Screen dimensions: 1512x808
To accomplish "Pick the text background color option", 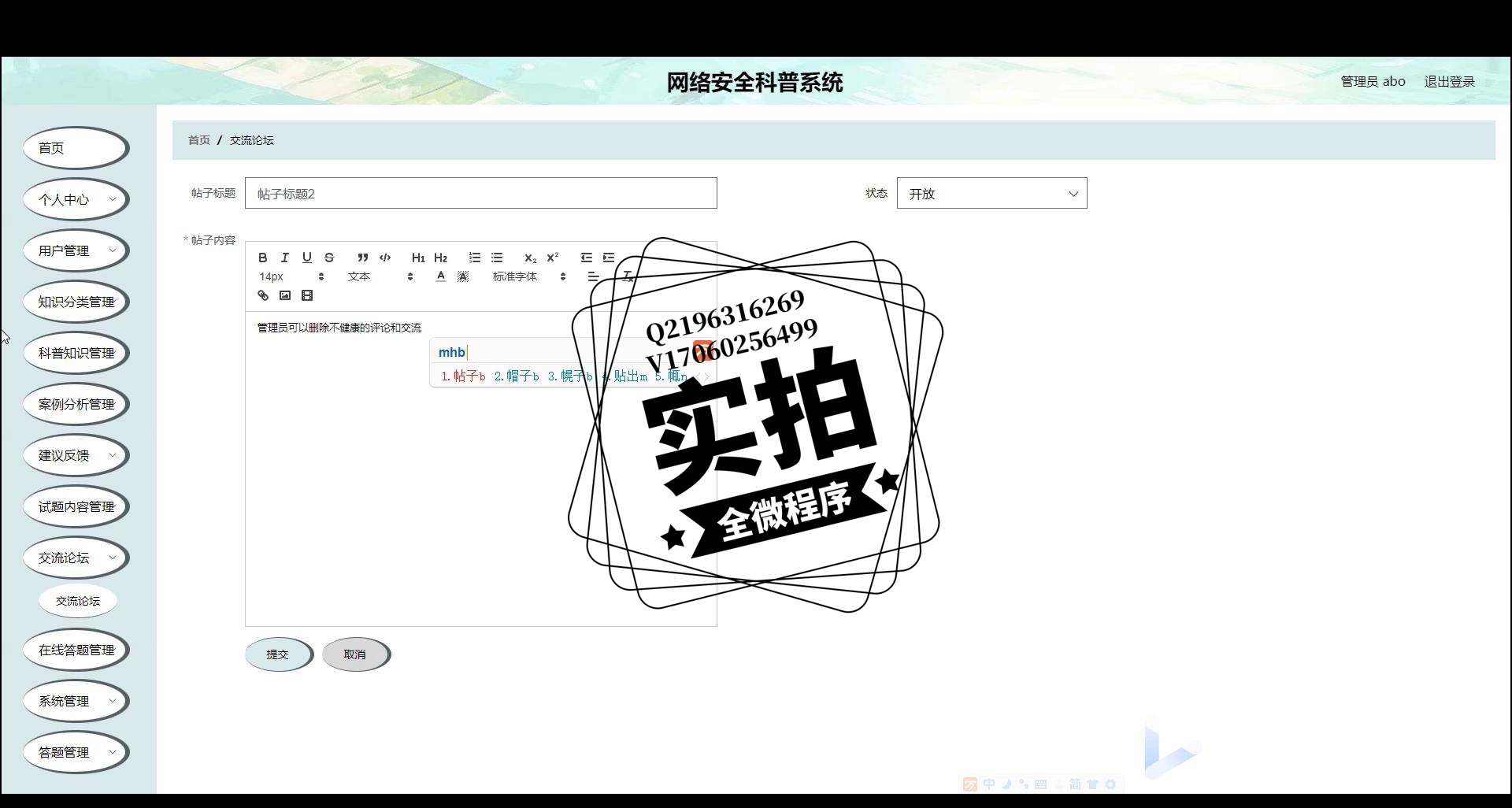I will [463, 276].
